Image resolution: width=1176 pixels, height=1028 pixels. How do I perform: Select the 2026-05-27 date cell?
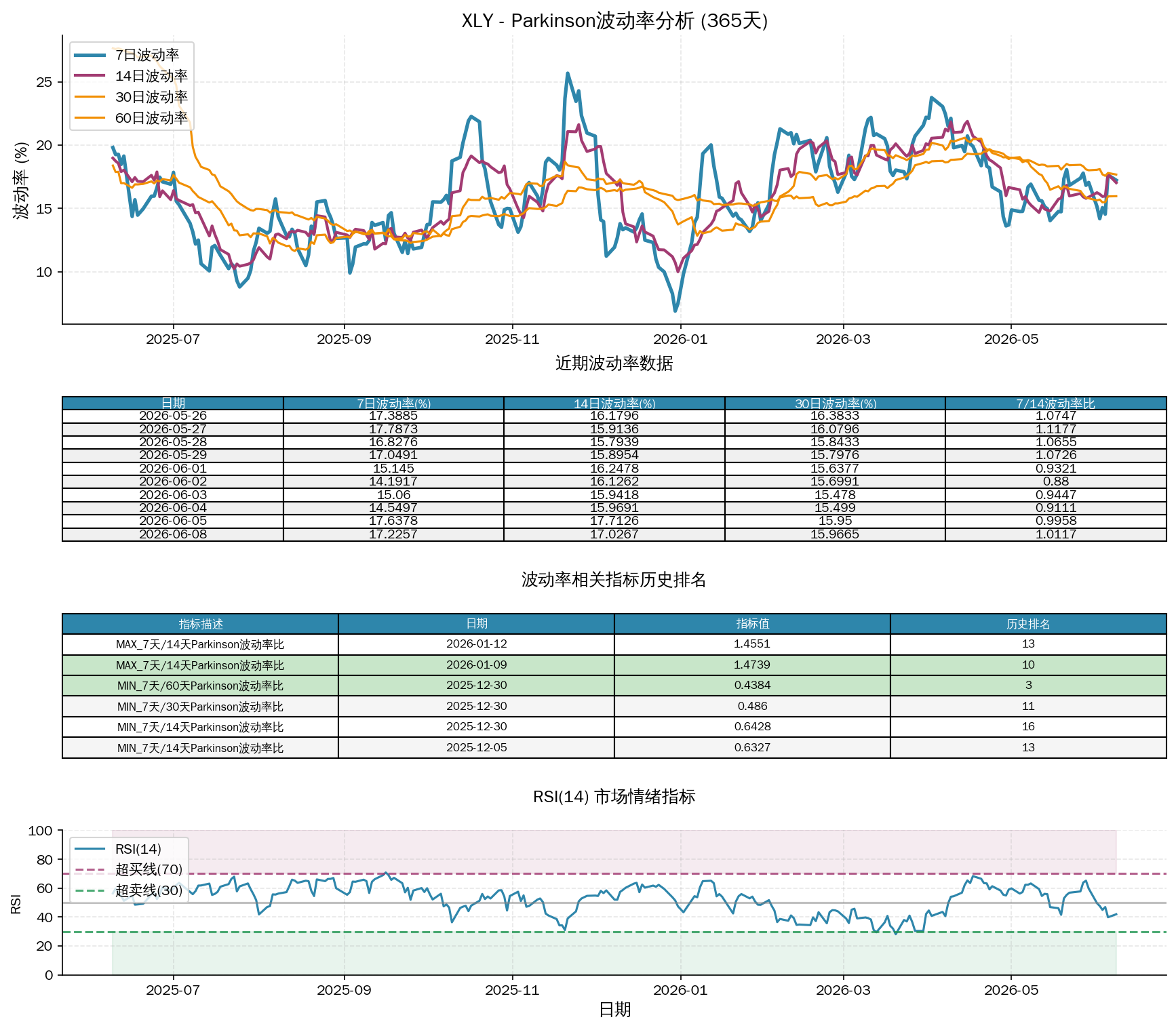tap(173, 429)
